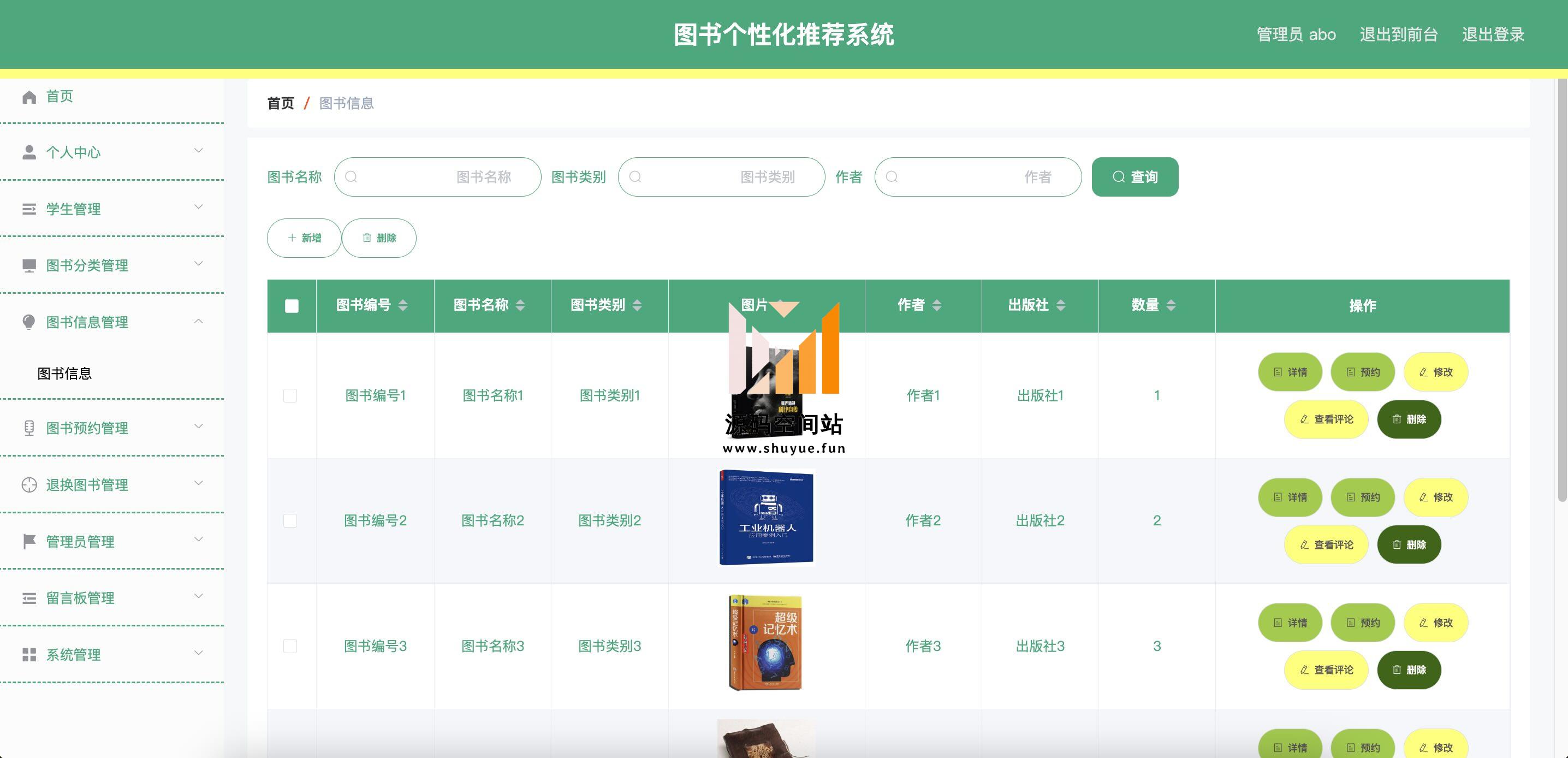Expand 系统管理 menu with its chevron
The height and width of the screenshot is (758, 1568).
198,653
